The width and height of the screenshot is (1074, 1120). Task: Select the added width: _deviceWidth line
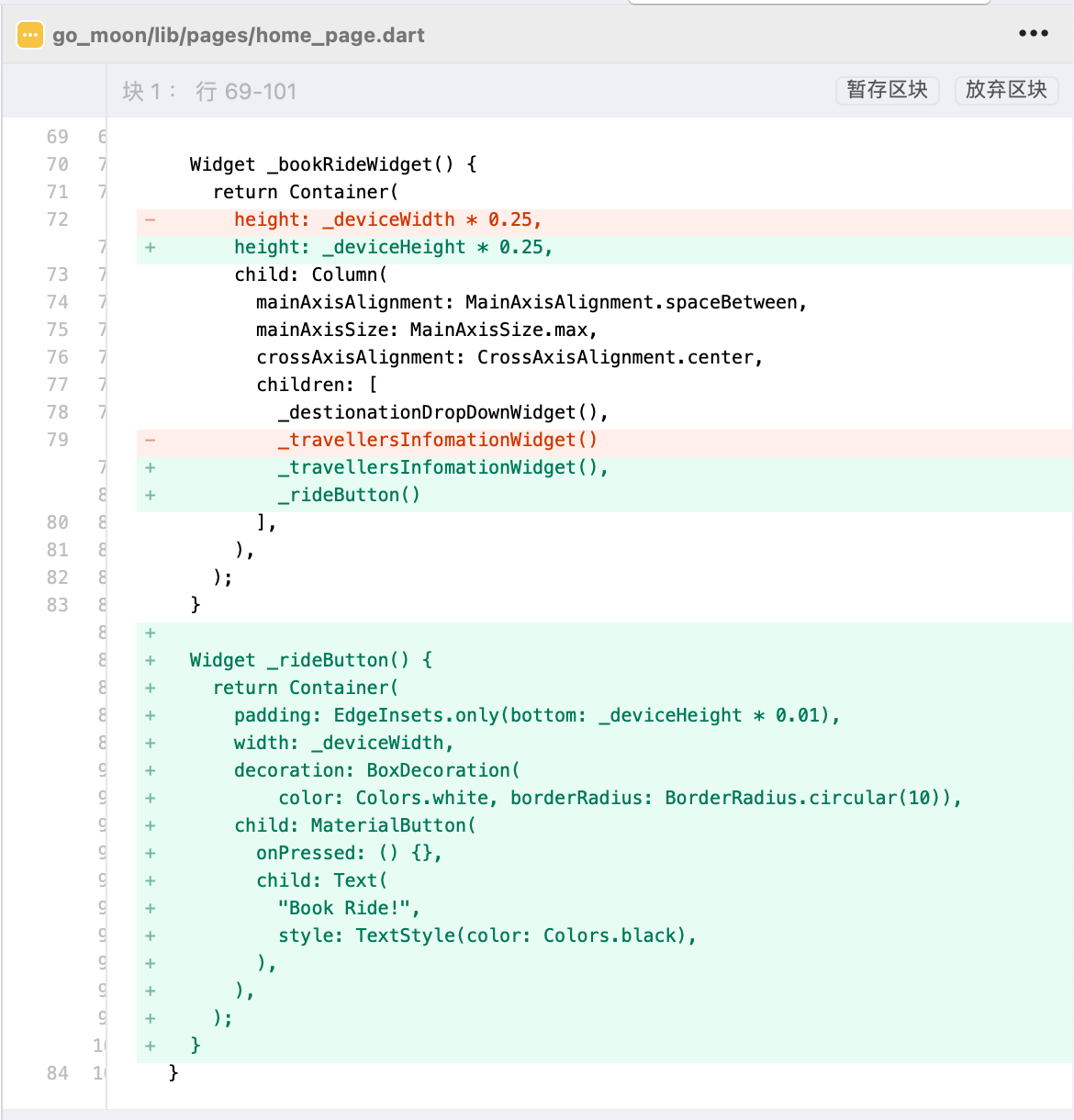[343, 743]
